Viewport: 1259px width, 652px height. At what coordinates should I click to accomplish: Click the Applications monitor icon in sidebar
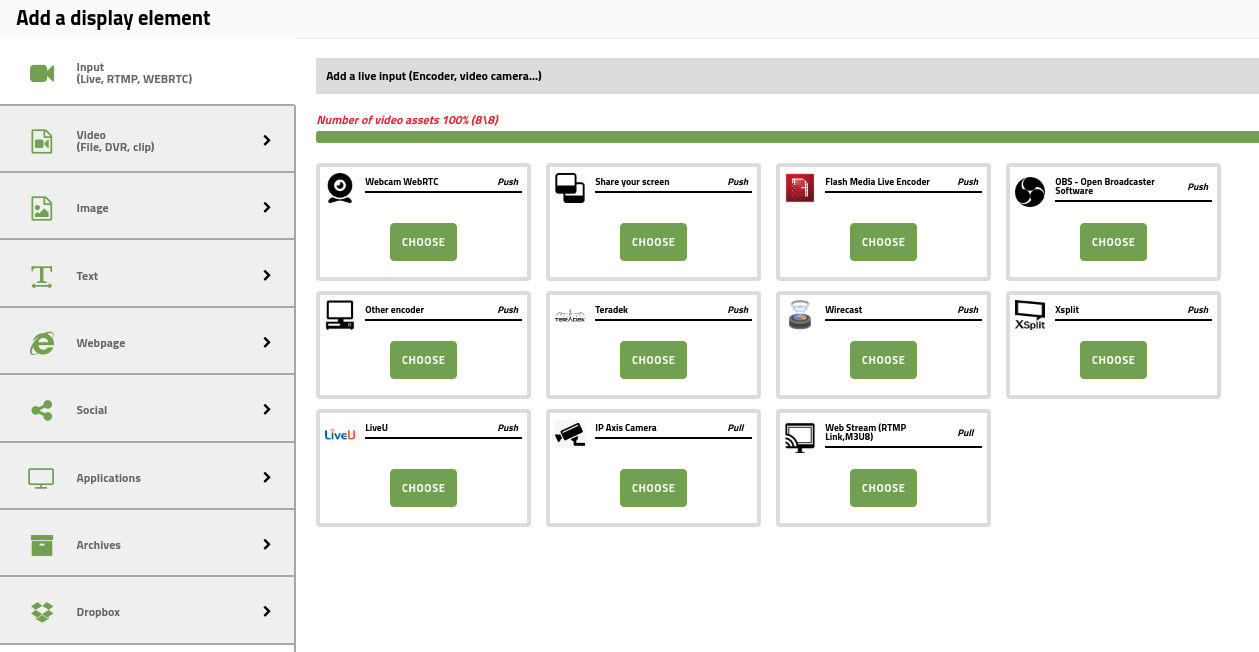click(x=41, y=478)
